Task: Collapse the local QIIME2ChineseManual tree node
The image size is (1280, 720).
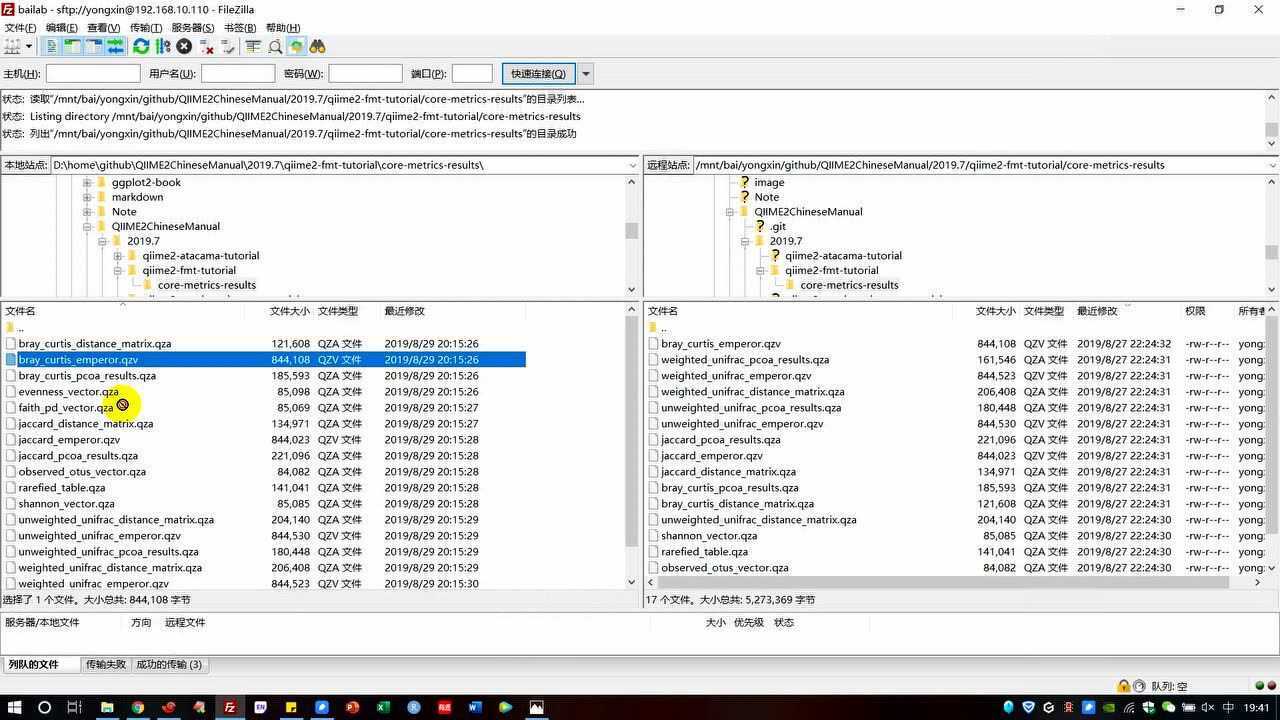Action: coord(87,227)
